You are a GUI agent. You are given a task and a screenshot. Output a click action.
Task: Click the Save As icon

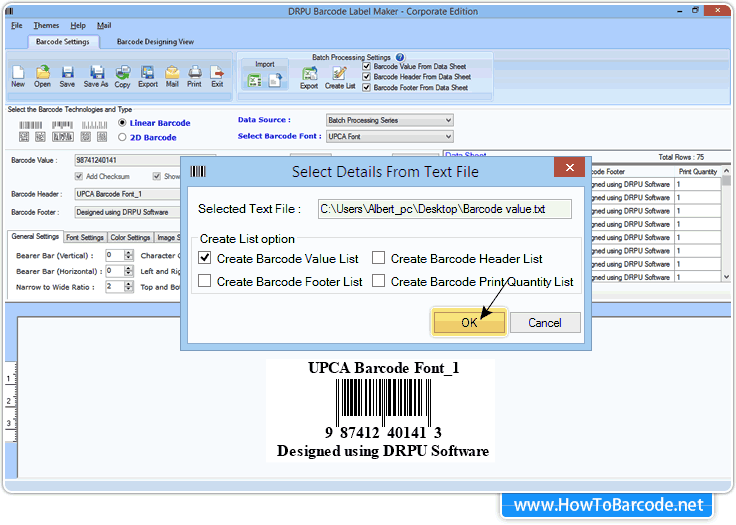click(96, 77)
